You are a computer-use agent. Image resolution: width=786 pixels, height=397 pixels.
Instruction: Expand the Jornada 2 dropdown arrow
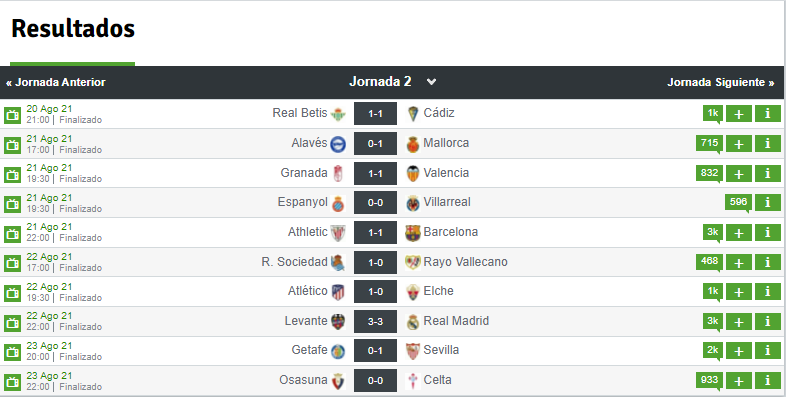pyautogui.click(x=431, y=82)
